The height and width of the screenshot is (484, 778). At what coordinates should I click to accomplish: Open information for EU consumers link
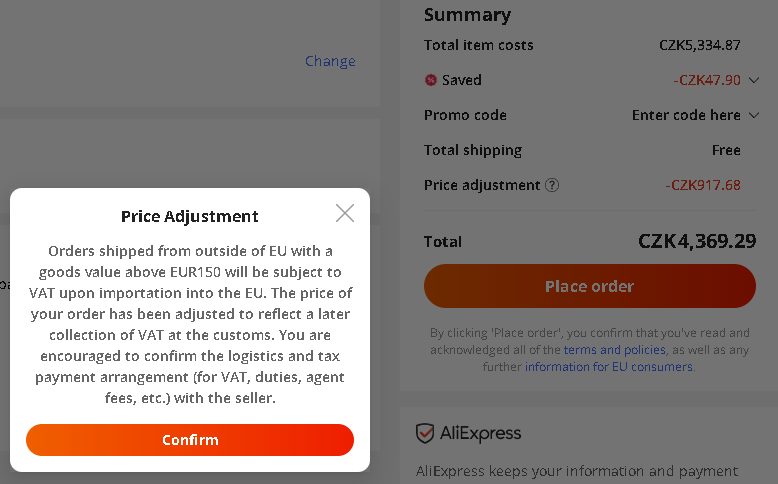coord(608,367)
